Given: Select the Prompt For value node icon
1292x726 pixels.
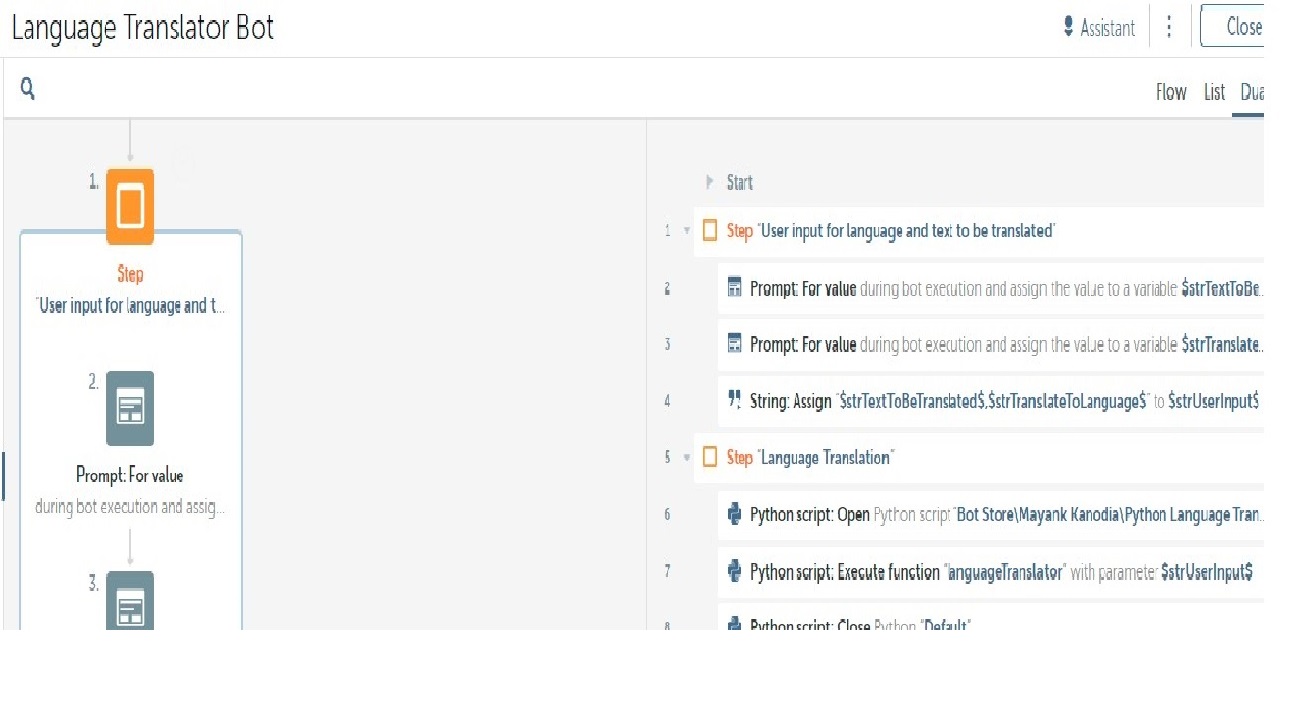Looking at the screenshot, I should pyautogui.click(x=130, y=408).
